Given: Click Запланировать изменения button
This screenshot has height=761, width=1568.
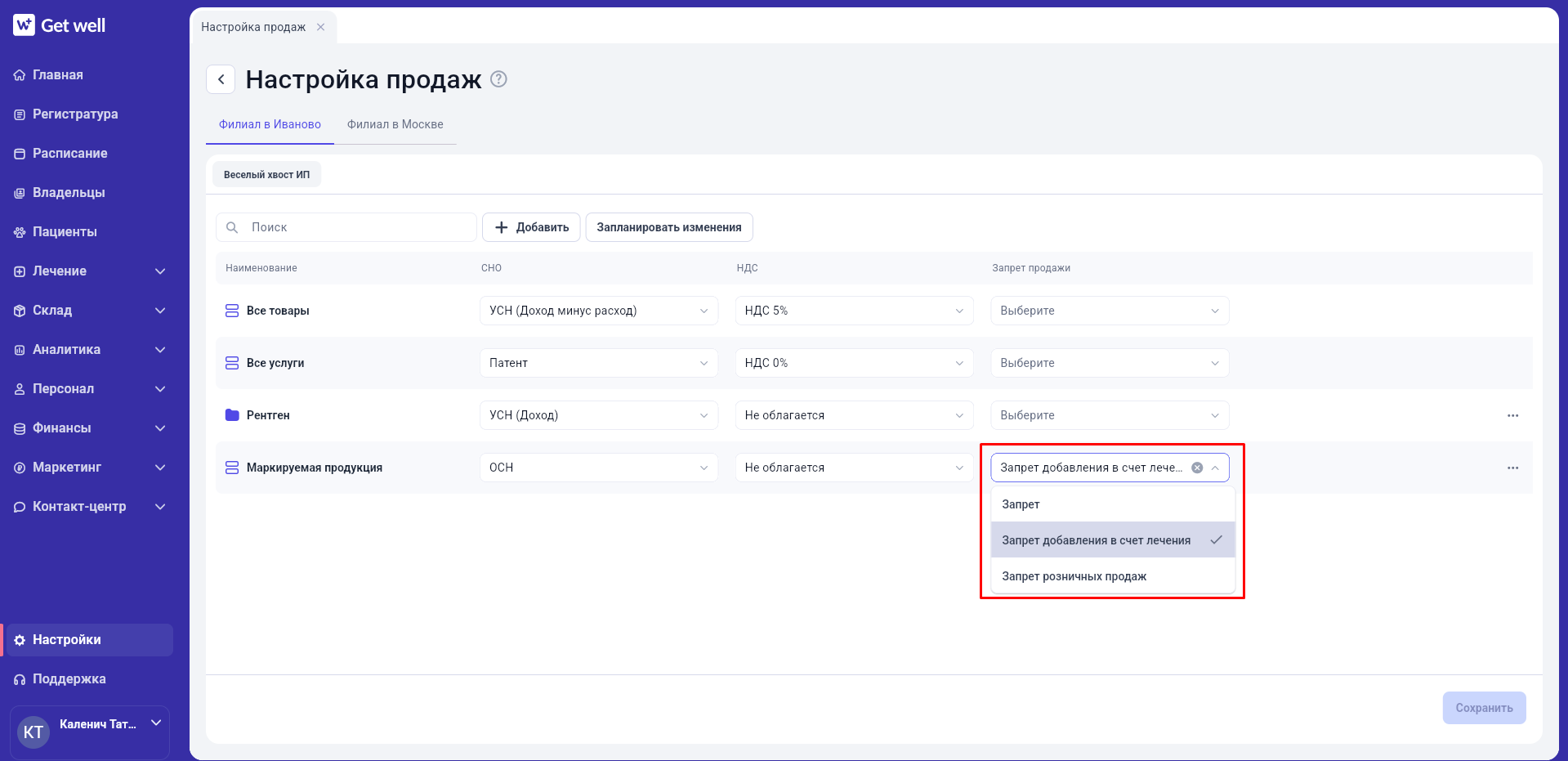Looking at the screenshot, I should coord(669,227).
